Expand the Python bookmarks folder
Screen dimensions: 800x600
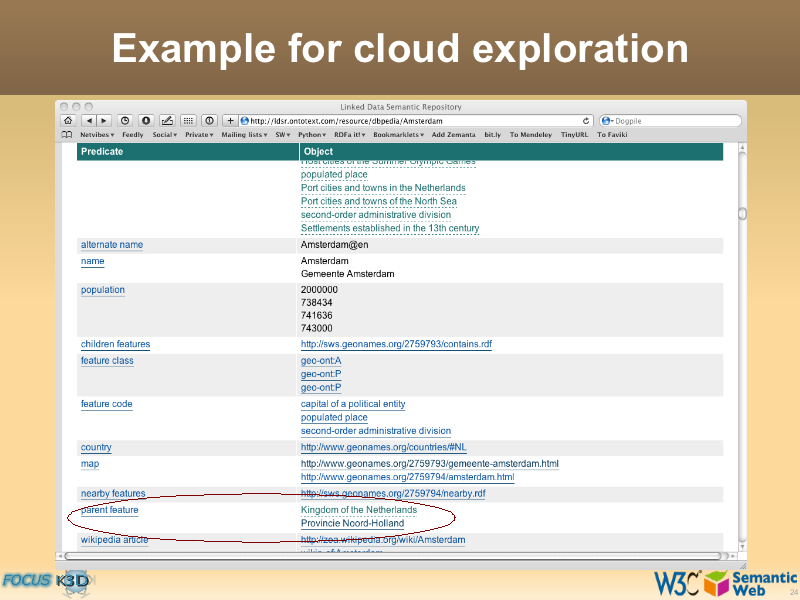312,134
